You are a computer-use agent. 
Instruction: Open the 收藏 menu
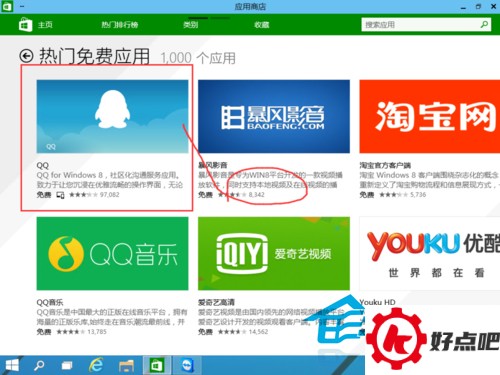point(262,25)
